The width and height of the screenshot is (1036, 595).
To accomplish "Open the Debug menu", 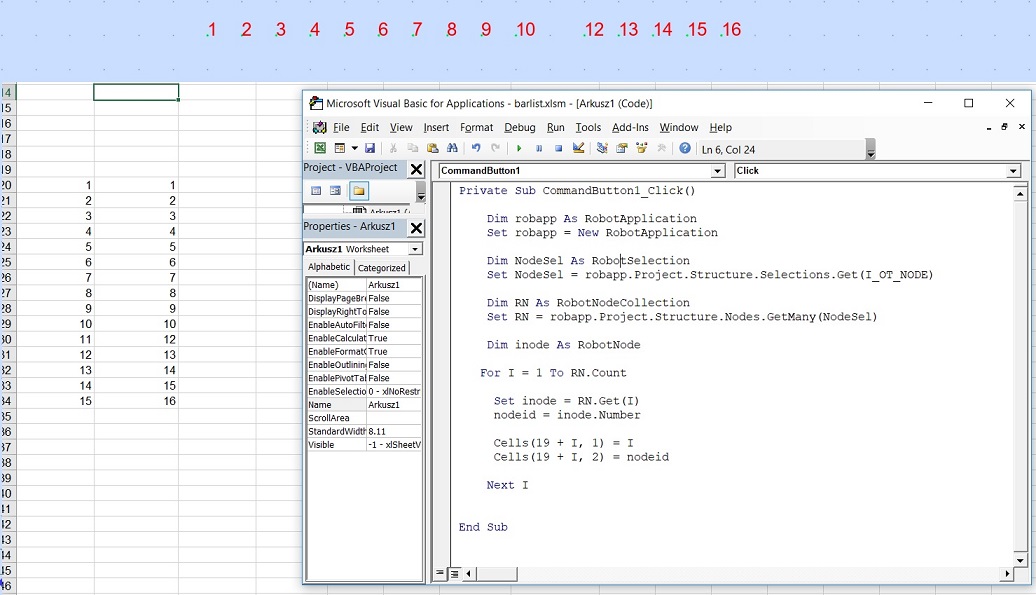I will [520, 127].
